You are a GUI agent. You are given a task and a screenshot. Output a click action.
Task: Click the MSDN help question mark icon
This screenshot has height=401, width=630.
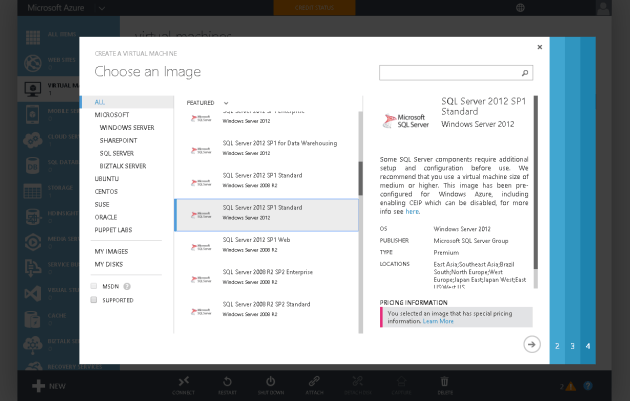[127, 286]
